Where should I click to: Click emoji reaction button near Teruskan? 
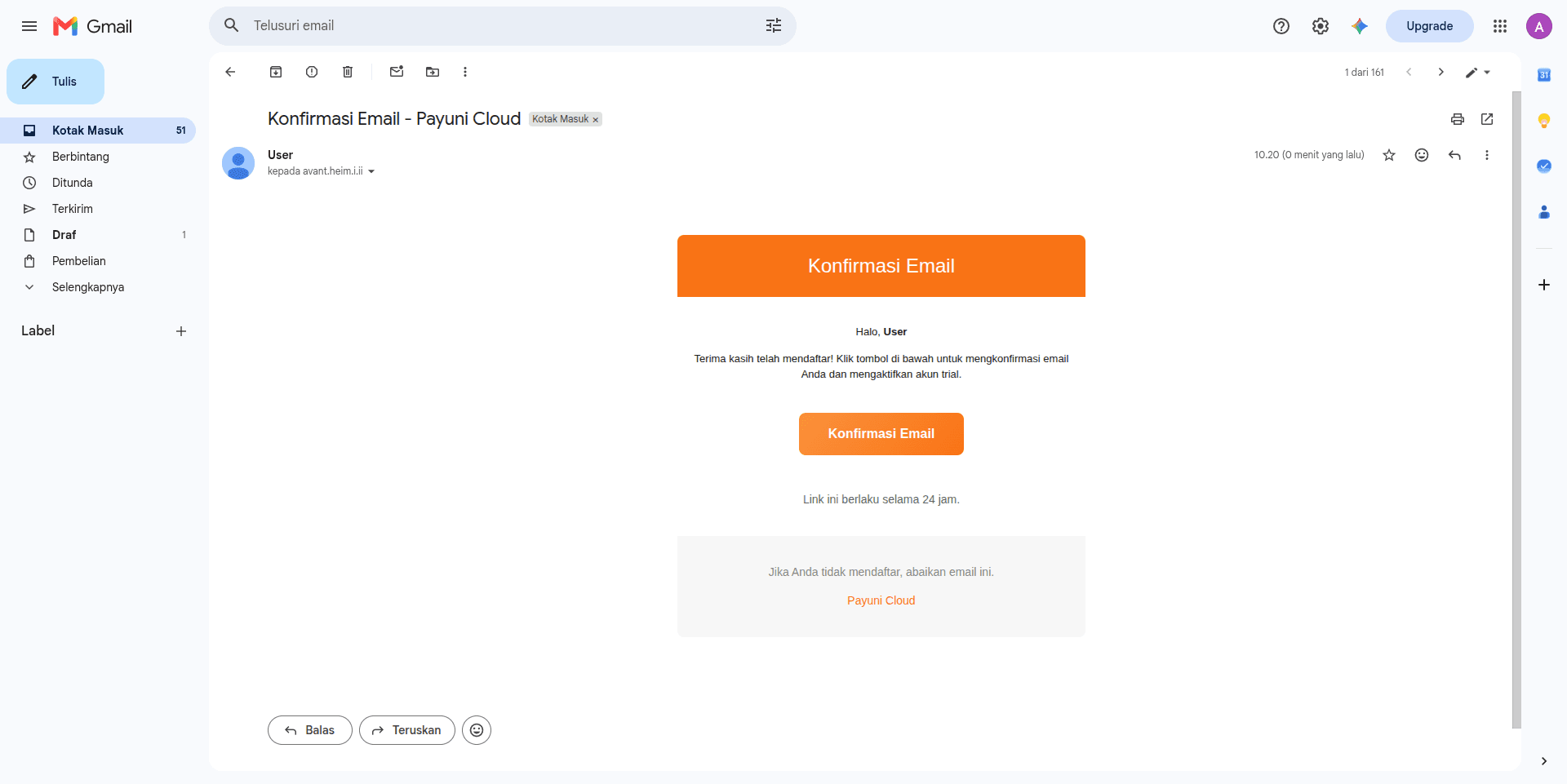coord(477,730)
